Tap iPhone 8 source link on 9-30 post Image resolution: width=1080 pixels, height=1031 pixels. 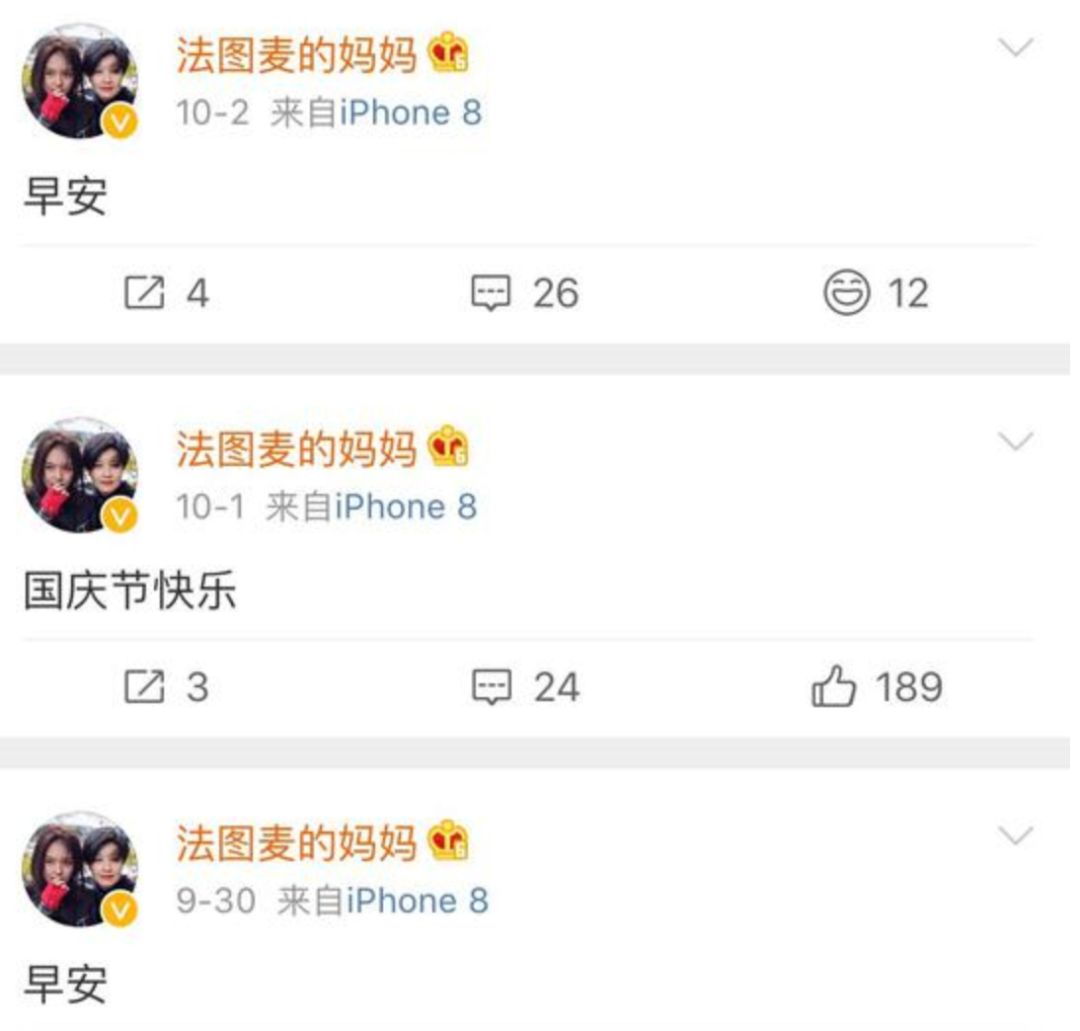[x=417, y=900]
